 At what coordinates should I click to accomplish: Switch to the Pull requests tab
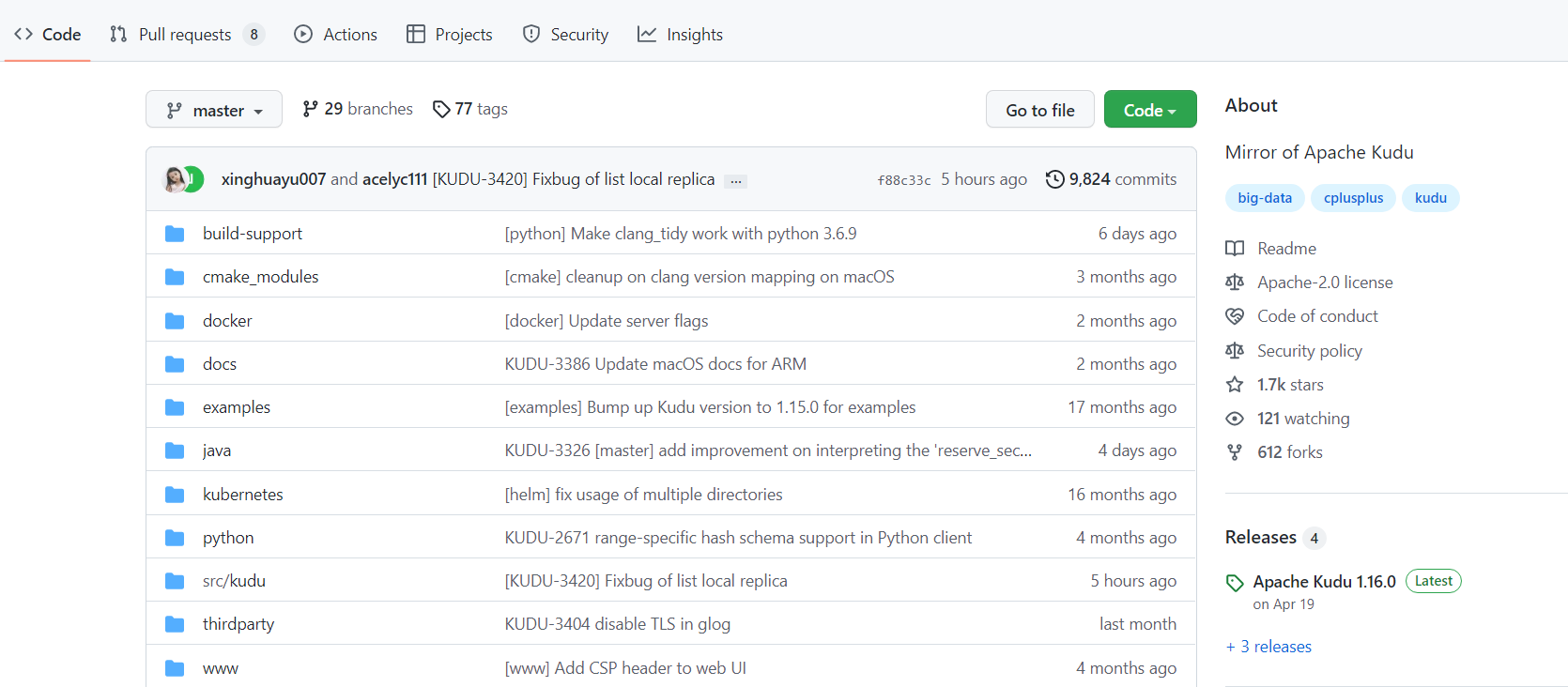186,35
